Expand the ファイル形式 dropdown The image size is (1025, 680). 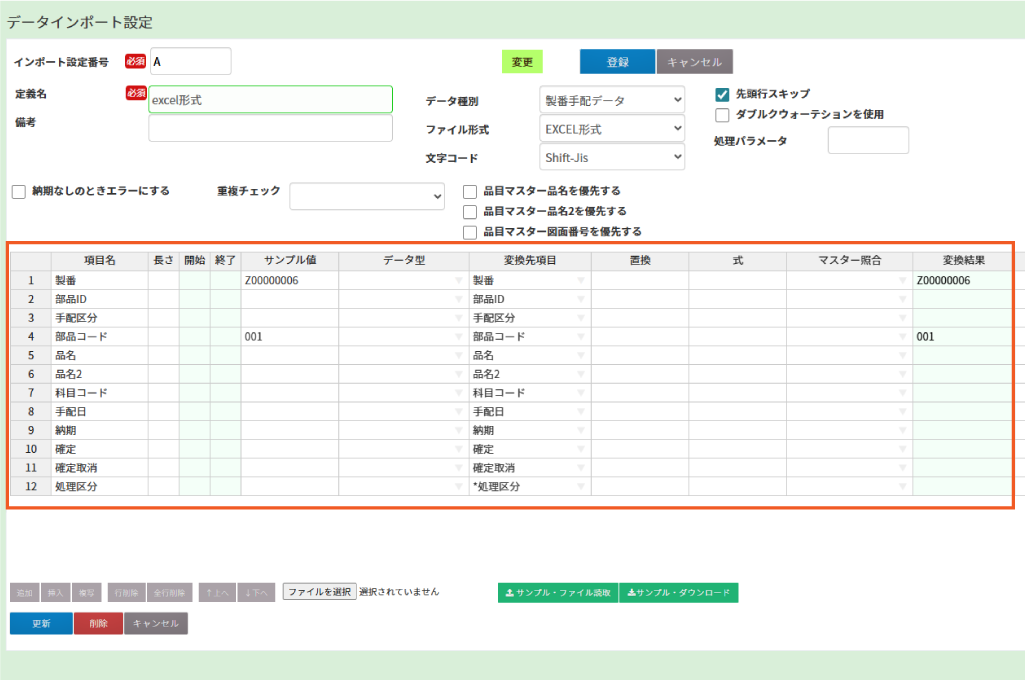pos(612,129)
